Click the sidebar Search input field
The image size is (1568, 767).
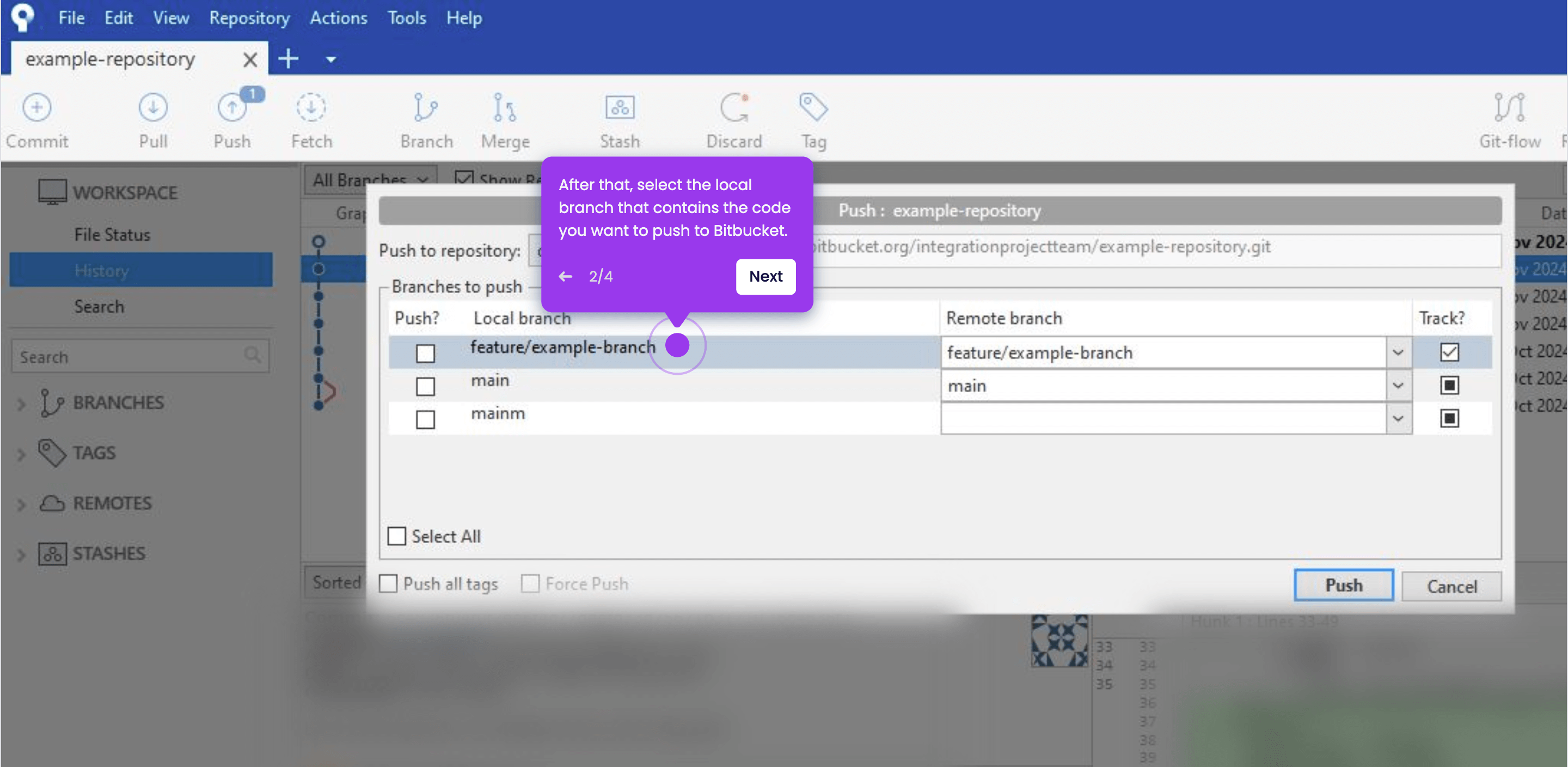tap(140, 356)
